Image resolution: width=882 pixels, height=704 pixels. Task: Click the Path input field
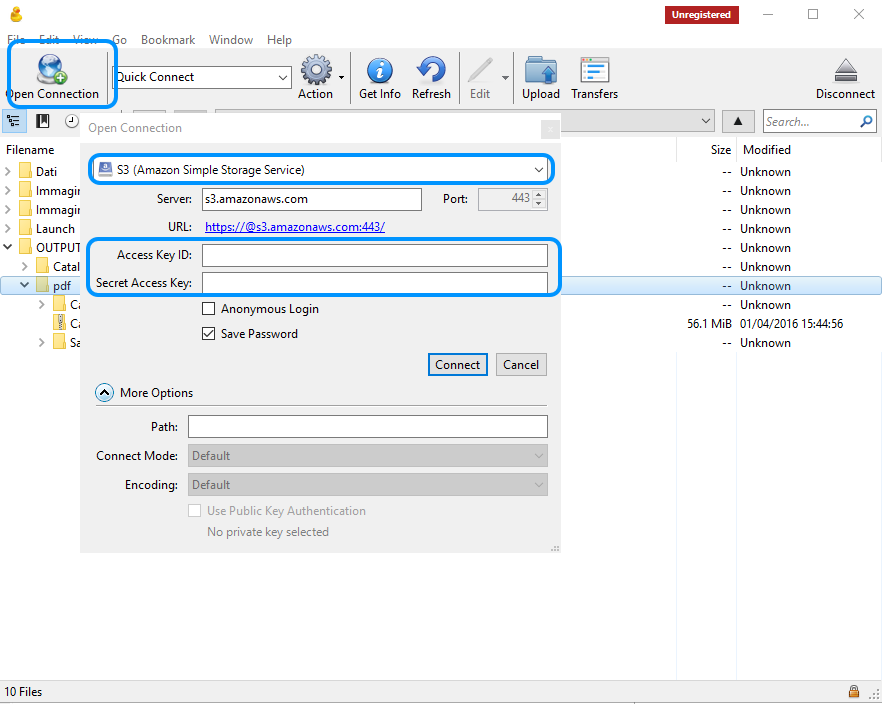tap(367, 426)
